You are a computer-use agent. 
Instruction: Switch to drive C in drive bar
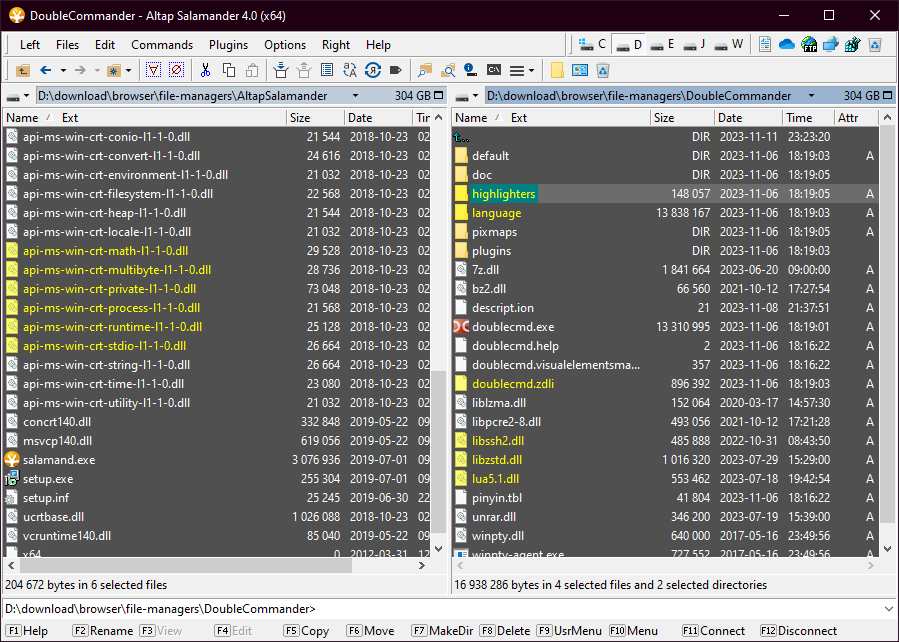pos(593,44)
